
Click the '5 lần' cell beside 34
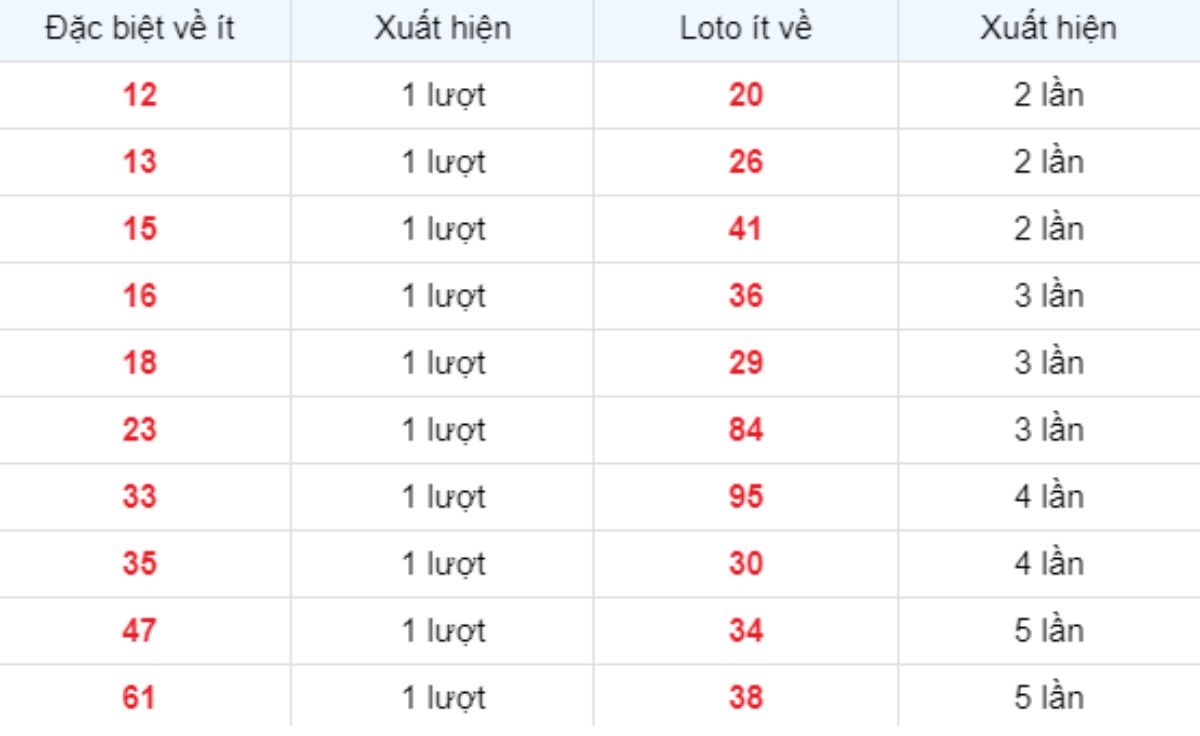click(x=1049, y=631)
